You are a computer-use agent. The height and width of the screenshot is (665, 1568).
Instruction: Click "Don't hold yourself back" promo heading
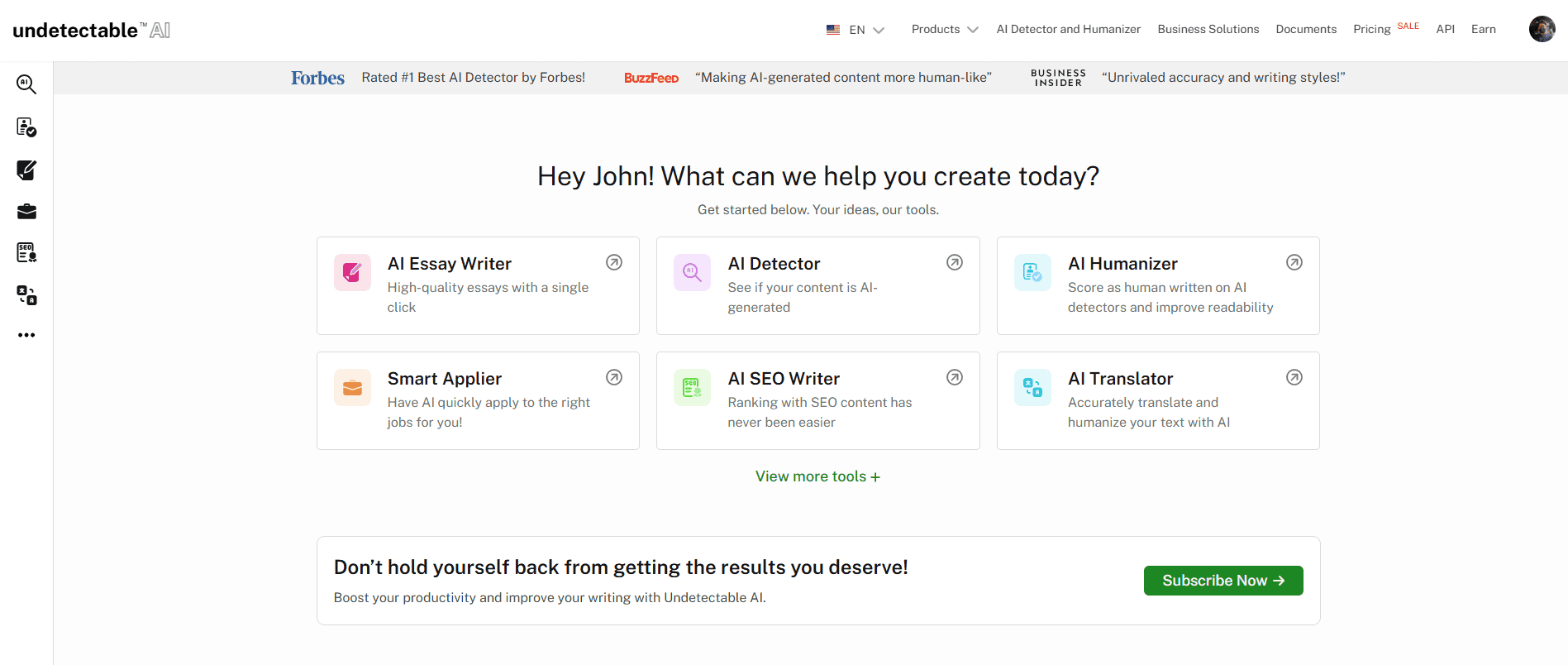tap(621, 567)
